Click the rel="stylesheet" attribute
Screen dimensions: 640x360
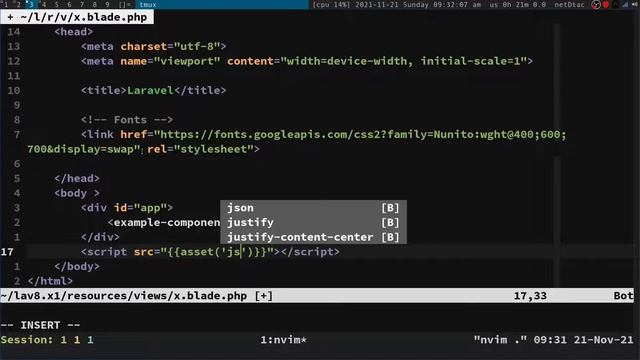coord(200,149)
